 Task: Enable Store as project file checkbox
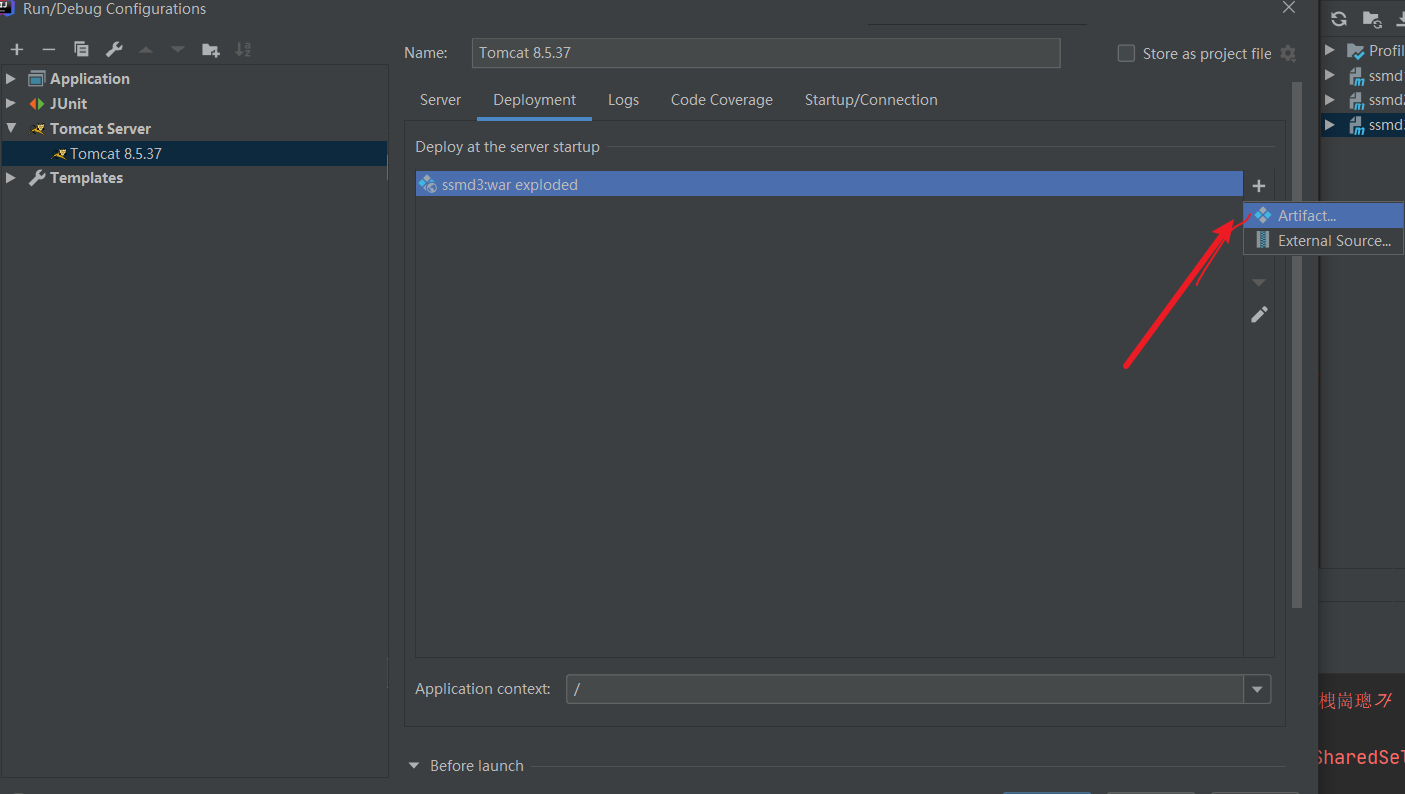click(x=1126, y=54)
